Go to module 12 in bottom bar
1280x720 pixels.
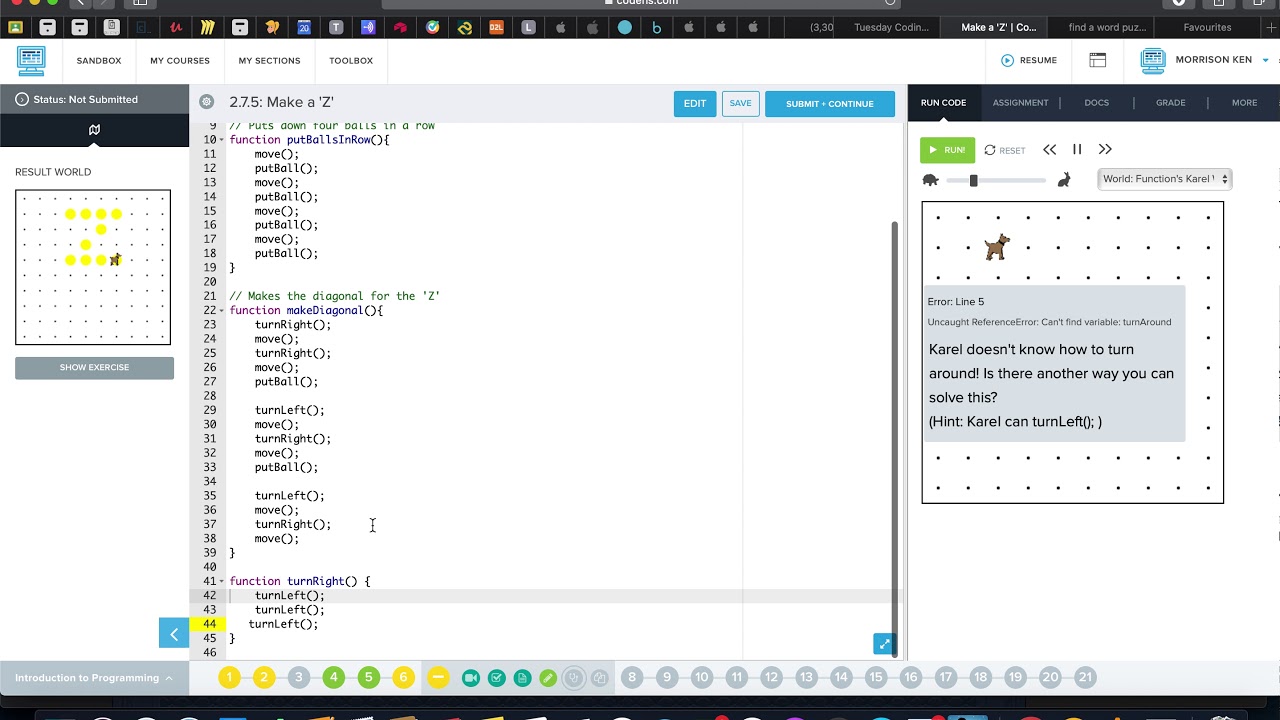[x=771, y=677]
